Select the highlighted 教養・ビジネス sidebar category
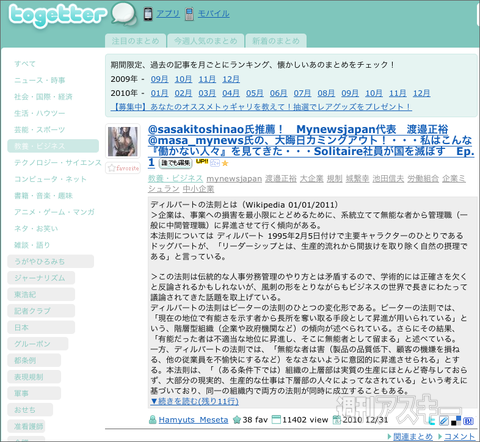Screen dimensions: 480x442 53,146
